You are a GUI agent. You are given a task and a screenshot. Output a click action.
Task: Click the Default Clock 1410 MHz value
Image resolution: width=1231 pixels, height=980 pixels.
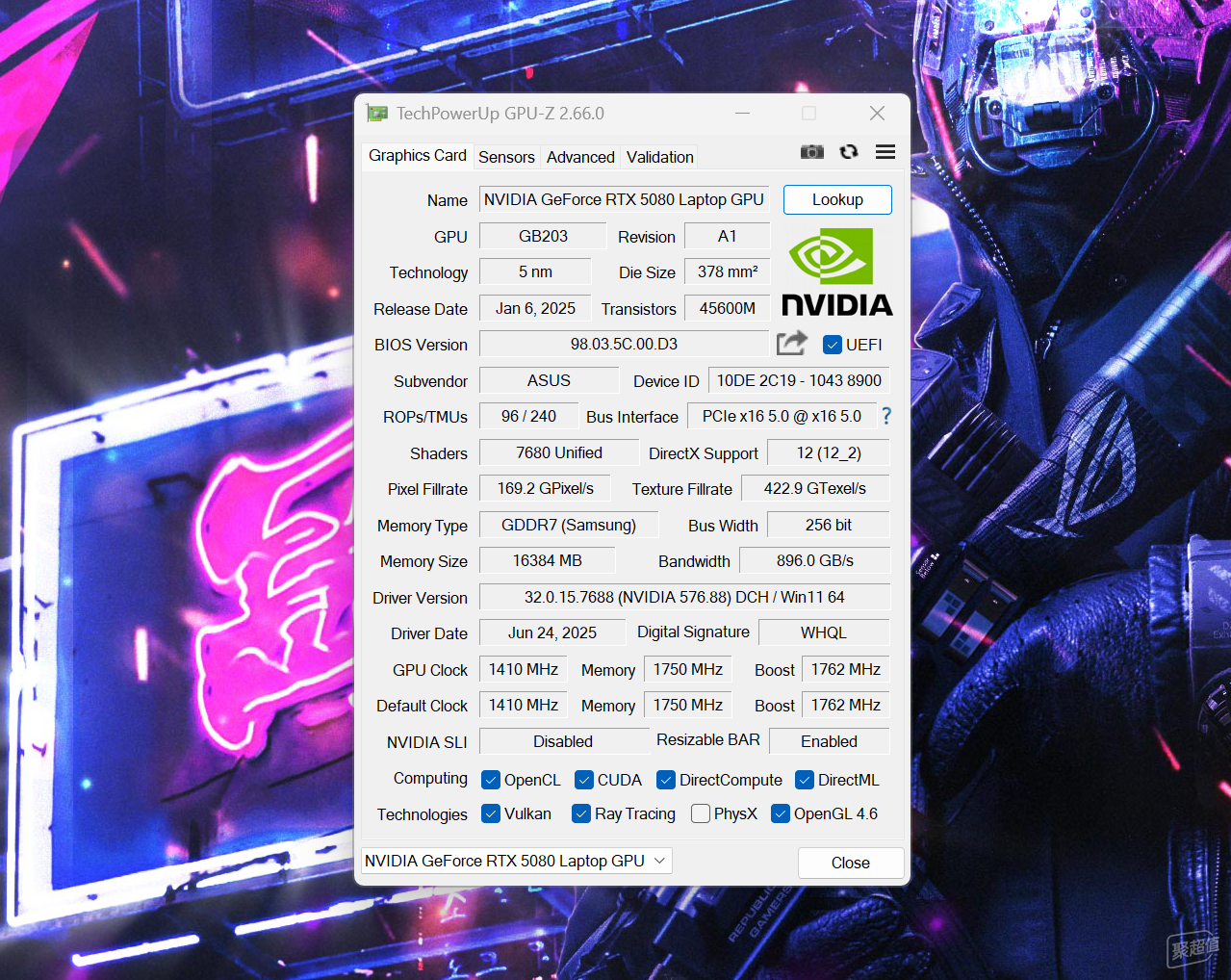tap(523, 705)
